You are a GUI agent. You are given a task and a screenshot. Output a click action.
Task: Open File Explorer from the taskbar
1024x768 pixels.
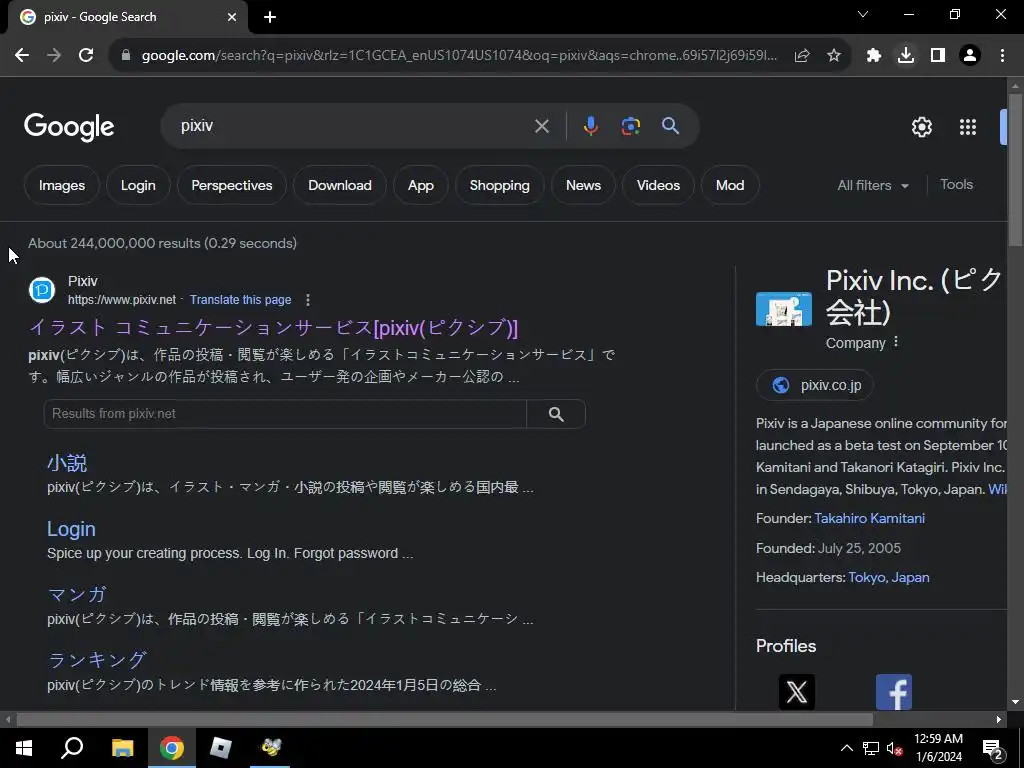[x=122, y=748]
